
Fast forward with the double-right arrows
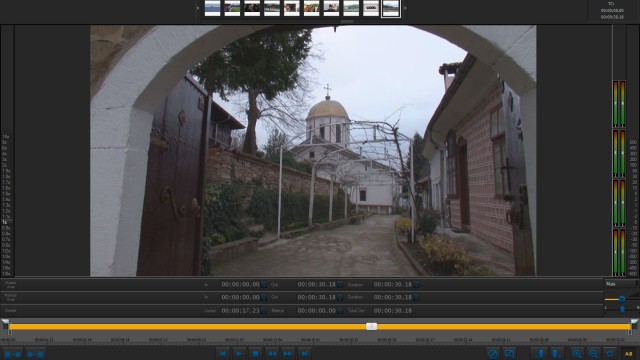point(288,354)
